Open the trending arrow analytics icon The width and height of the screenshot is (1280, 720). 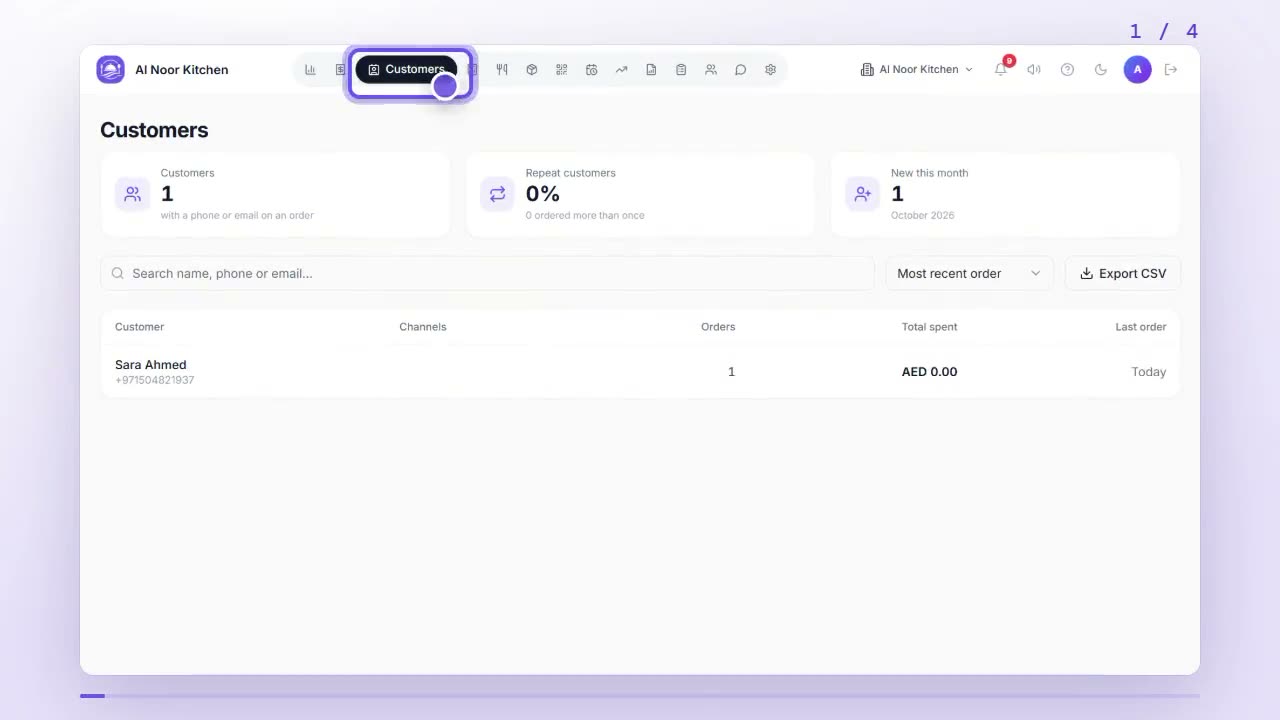point(622,70)
